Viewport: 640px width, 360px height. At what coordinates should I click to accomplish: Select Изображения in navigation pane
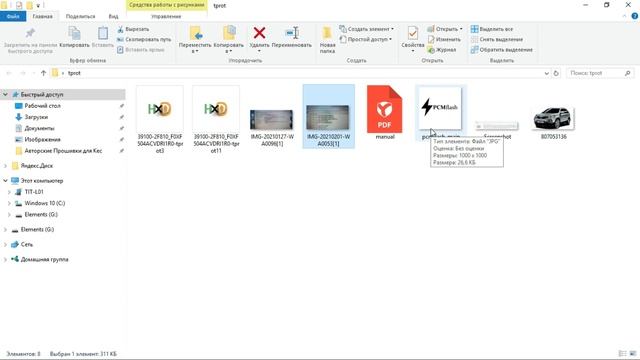pos(42,140)
